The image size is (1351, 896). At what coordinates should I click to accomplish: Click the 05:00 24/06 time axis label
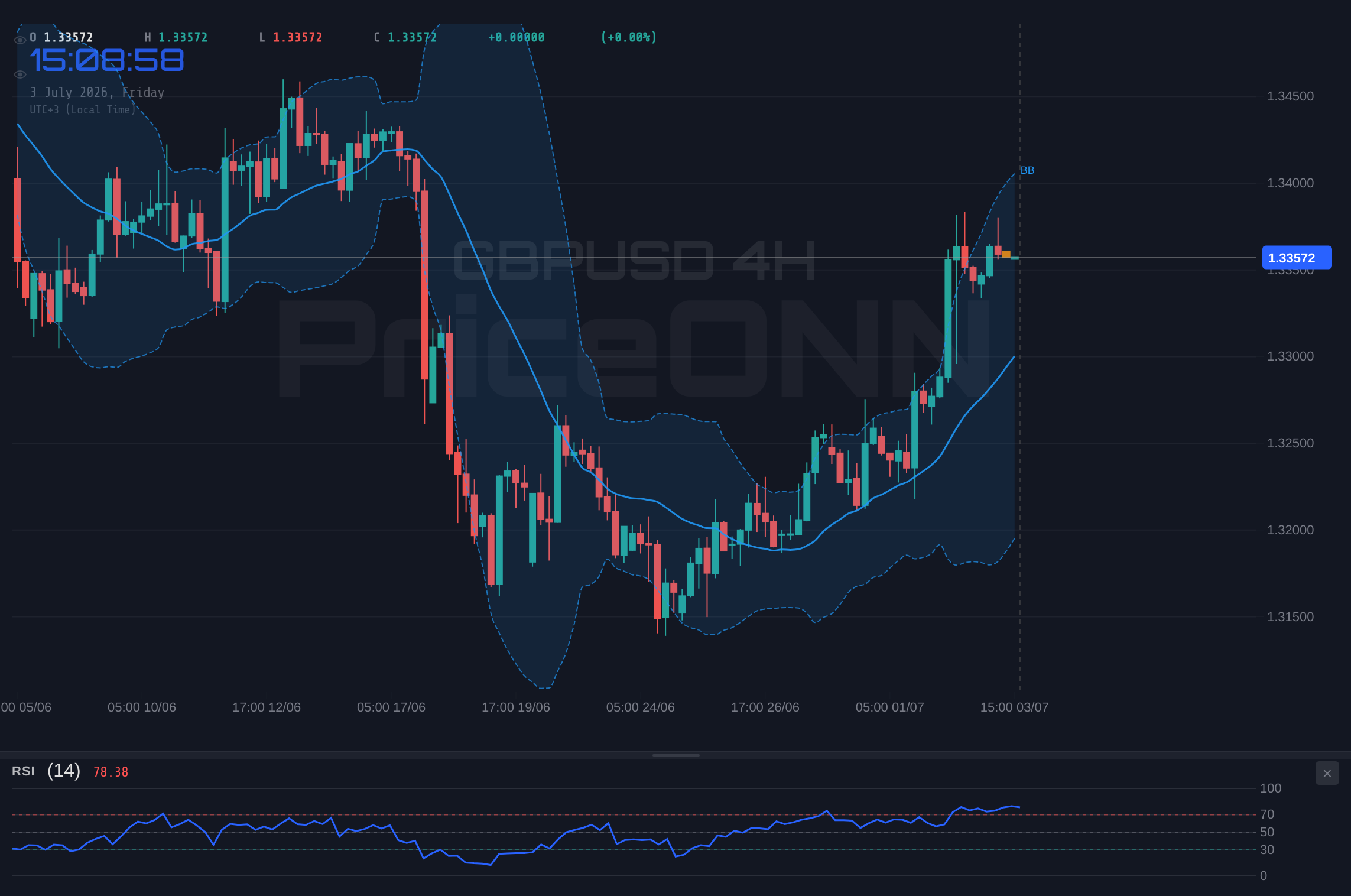tap(641, 707)
